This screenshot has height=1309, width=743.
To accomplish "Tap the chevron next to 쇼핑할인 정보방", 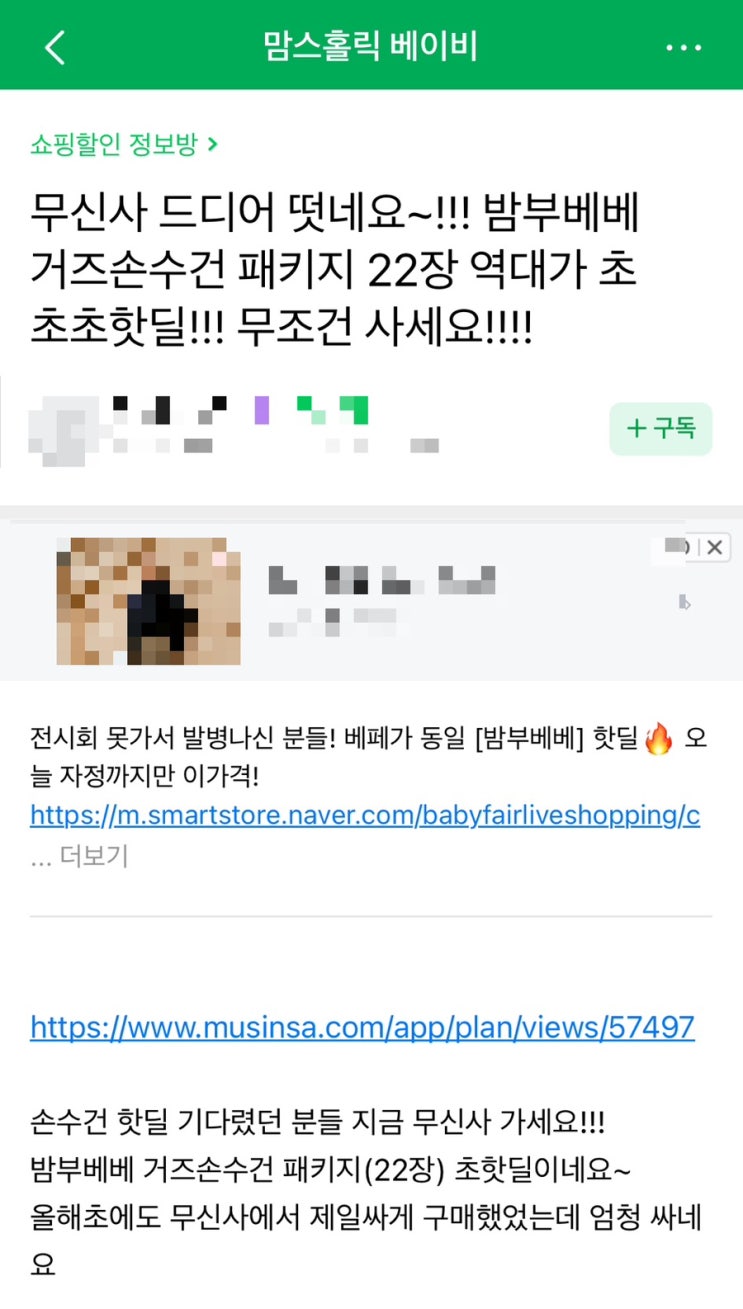I will pos(212,145).
